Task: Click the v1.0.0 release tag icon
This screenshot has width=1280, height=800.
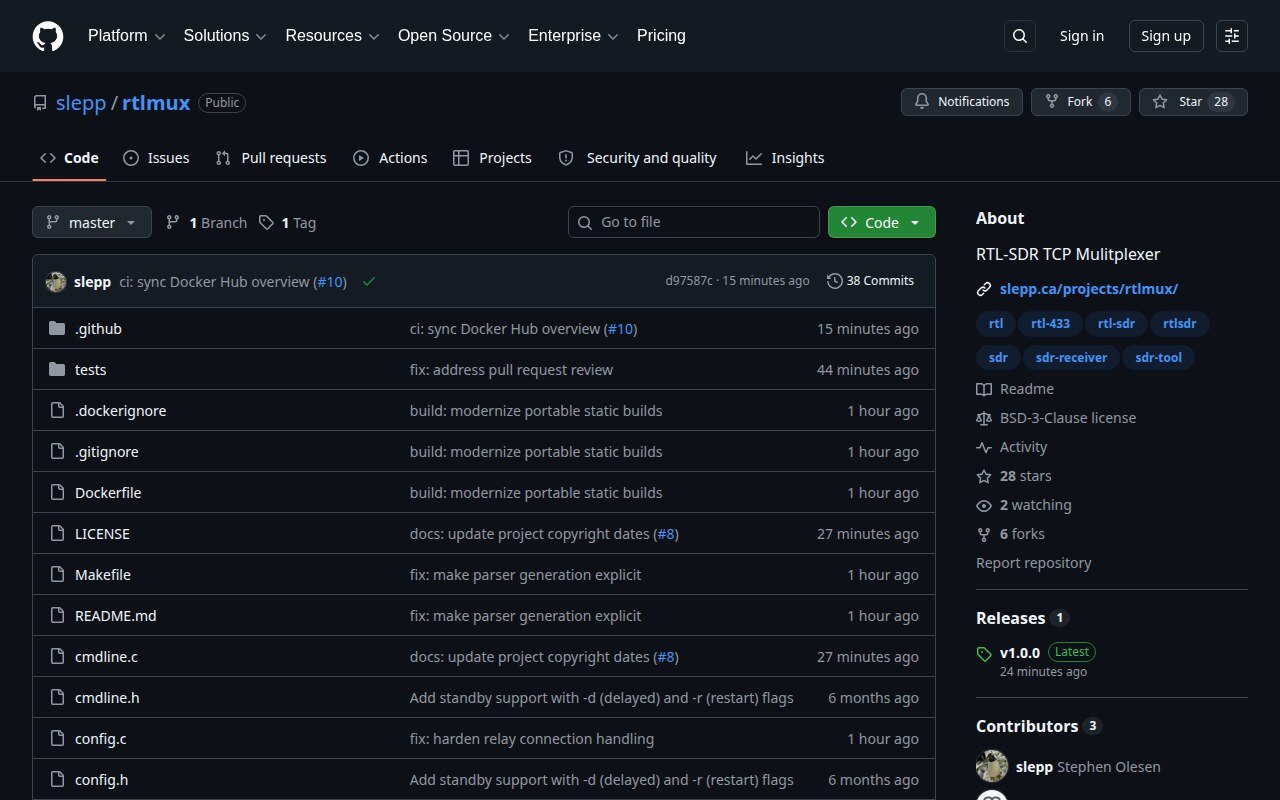Action: coord(984,653)
